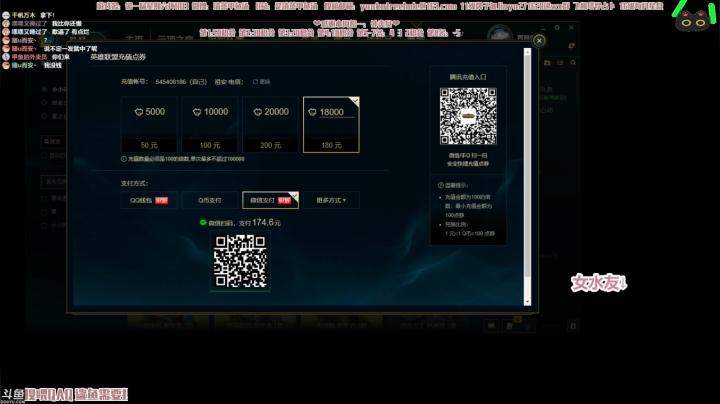Click the 英雄联盟充值点券 dialog title
Screen dimensions: 720x404
118,57
